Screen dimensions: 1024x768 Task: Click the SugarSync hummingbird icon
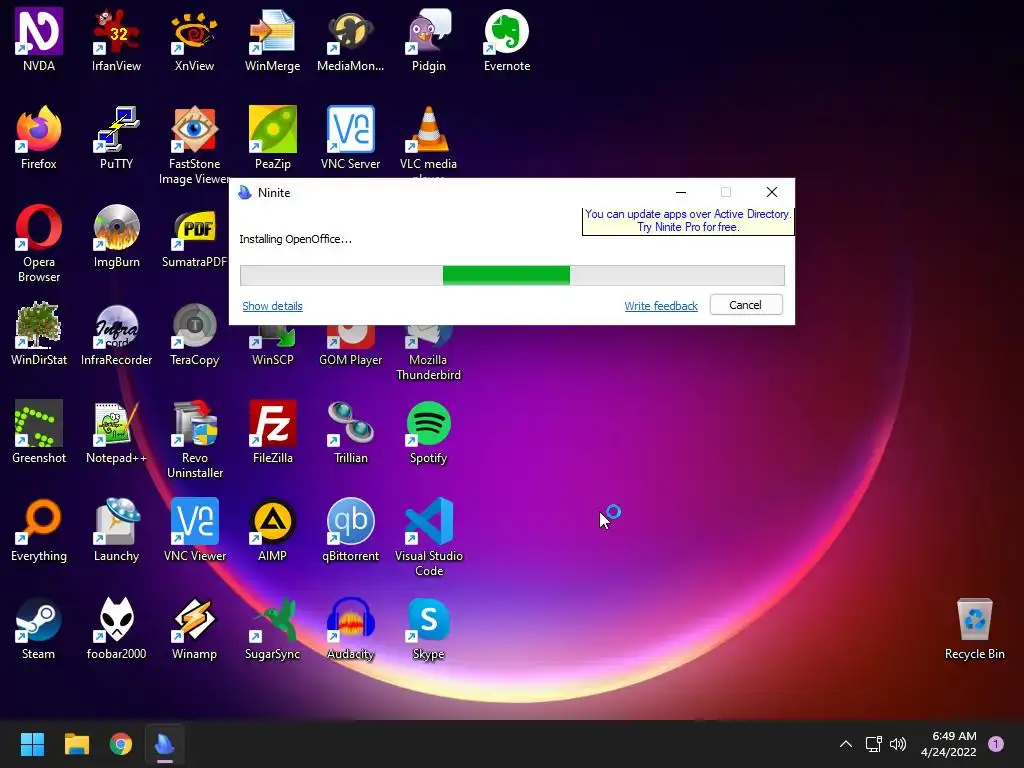(x=272, y=619)
